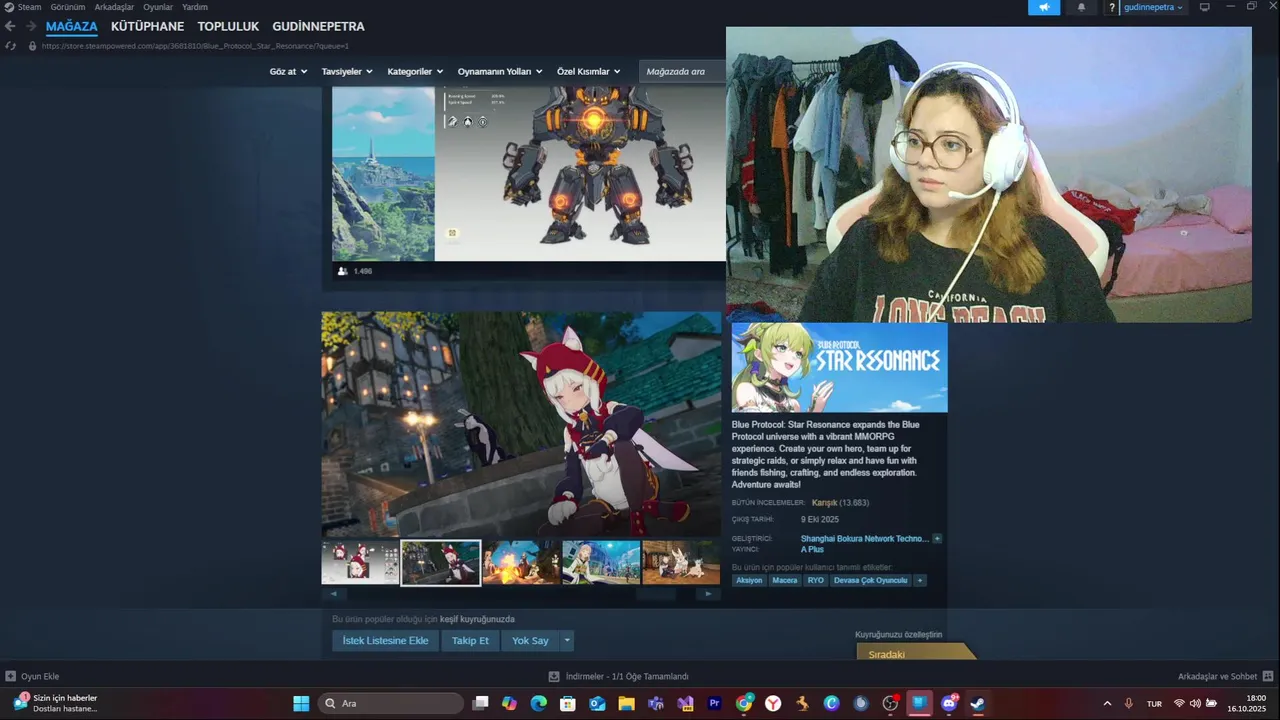1280x720 pixels.
Task: Open the Shanghai Bokura Network developer link
Action: click(865, 538)
